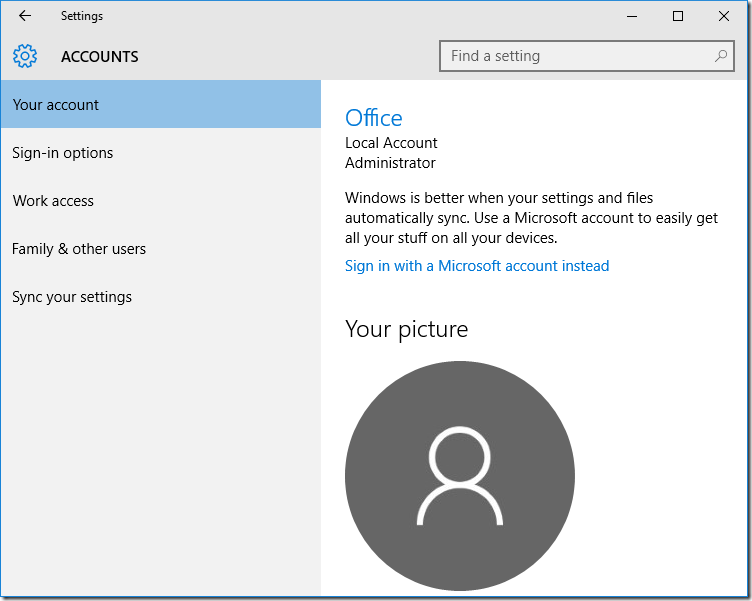Viewport: 752px width, 601px height.
Task: Select Your account in the sidebar
Action: (161, 105)
